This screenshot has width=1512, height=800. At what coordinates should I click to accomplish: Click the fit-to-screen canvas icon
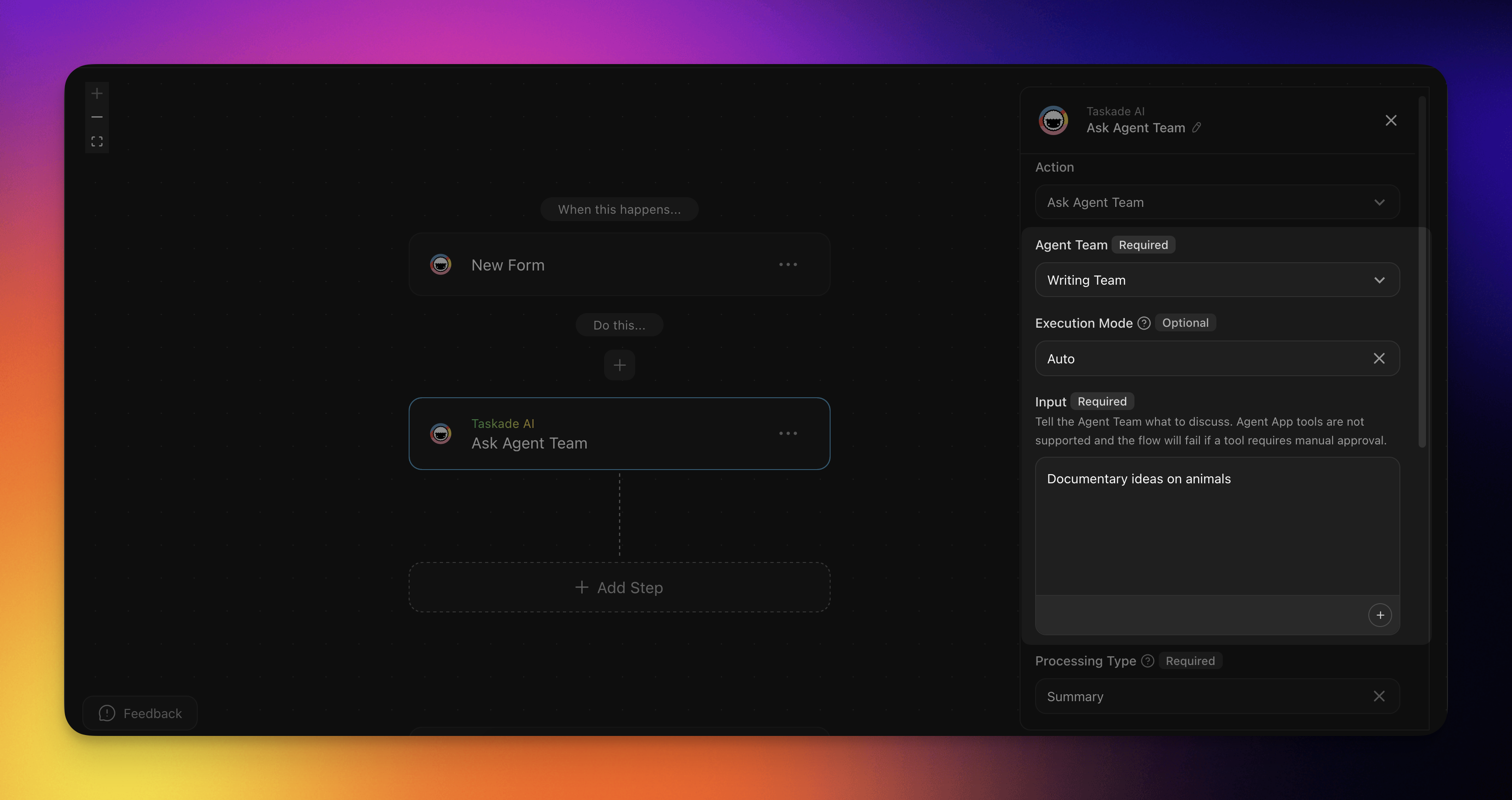(x=97, y=141)
